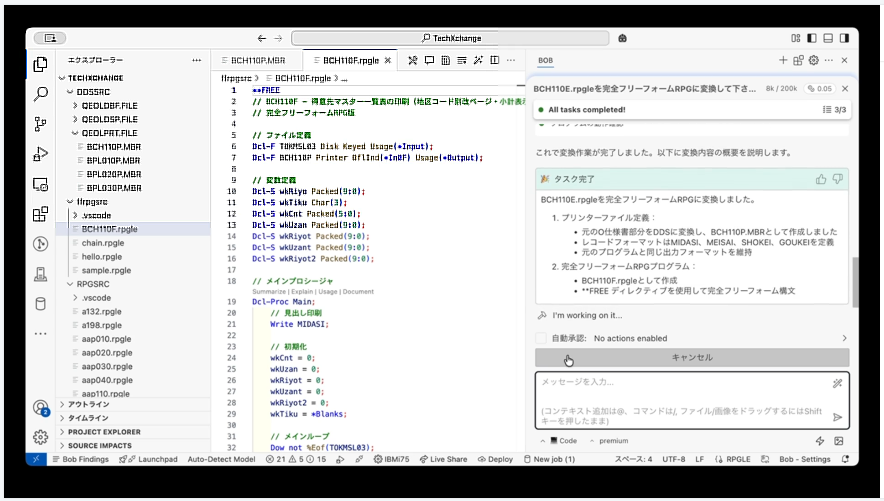Viewport: 884px width, 501px height.
Task: Click the lightning bolt icon below input
Action: 820,441
